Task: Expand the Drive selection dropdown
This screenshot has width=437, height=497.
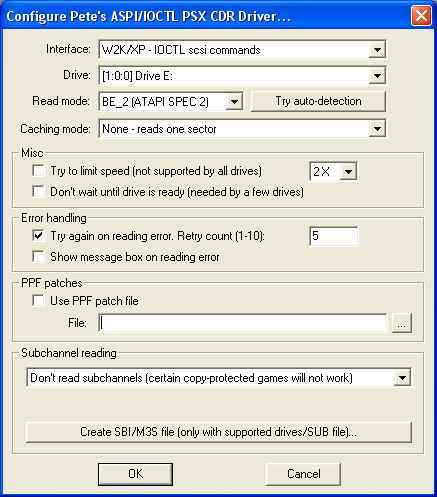Action: [x=377, y=76]
